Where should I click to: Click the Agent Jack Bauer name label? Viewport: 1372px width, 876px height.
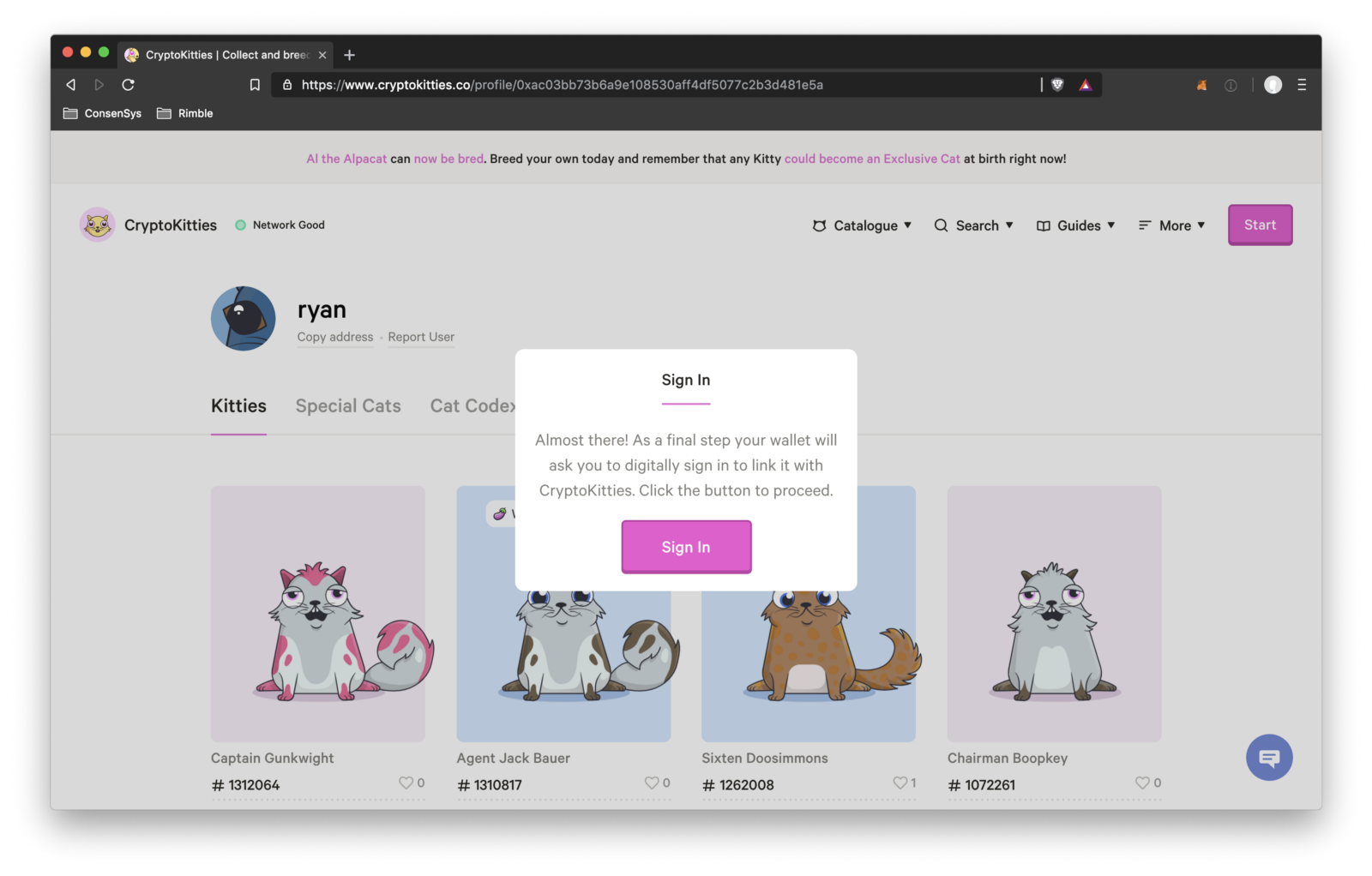[514, 758]
